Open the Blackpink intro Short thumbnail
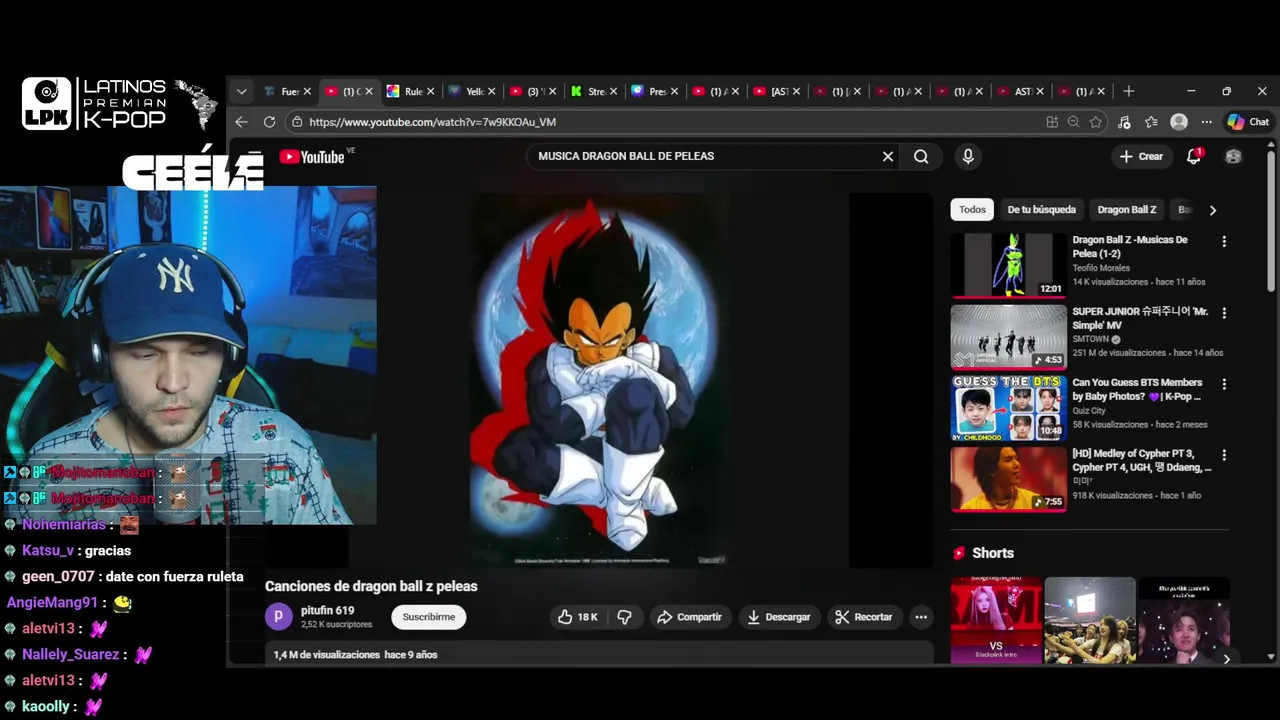This screenshot has width=1280, height=720. point(995,620)
